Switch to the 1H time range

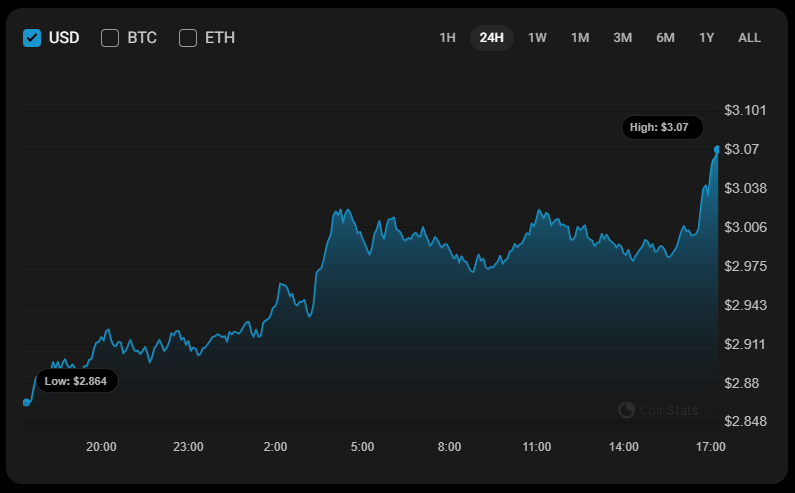coord(447,38)
